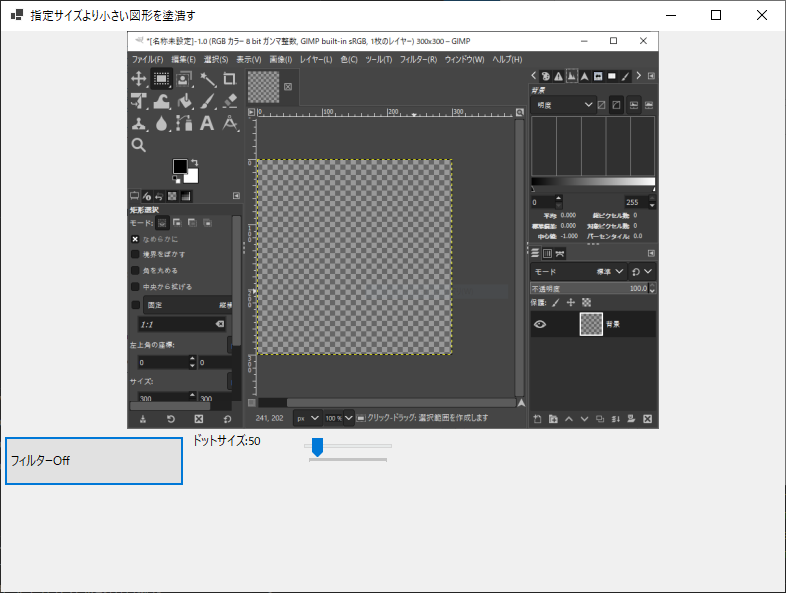Image resolution: width=786 pixels, height=593 pixels.
Task: Open the px unit dropdown in status bar
Action: [307, 417]
